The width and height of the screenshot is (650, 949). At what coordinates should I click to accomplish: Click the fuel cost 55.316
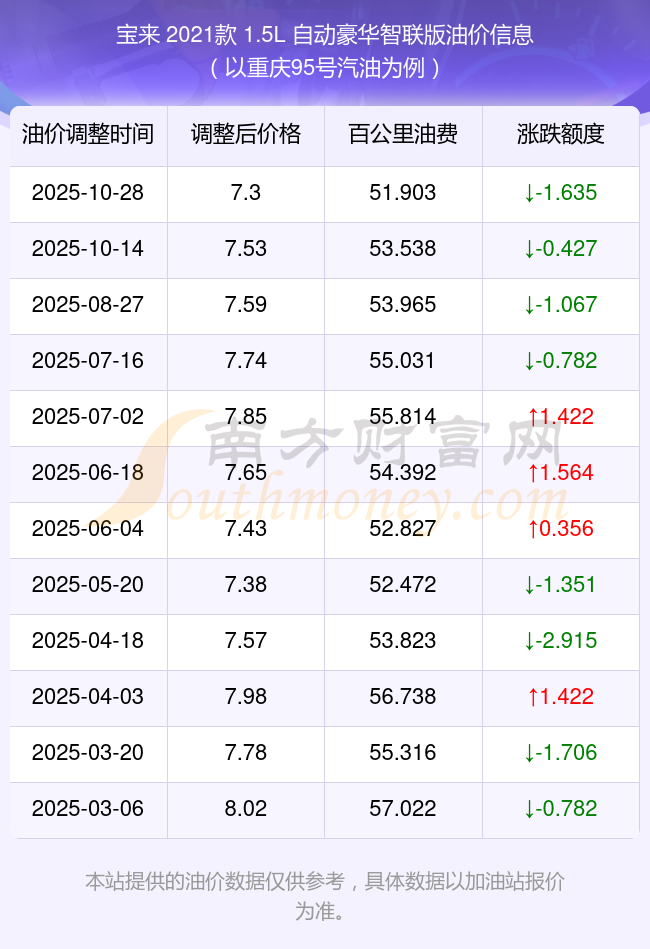[403, 753]
